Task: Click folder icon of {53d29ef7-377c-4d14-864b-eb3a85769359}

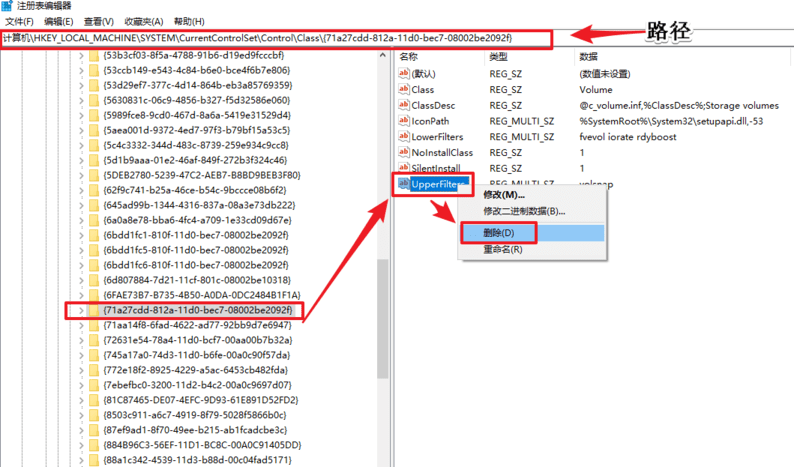Action: tap(94, 85)
